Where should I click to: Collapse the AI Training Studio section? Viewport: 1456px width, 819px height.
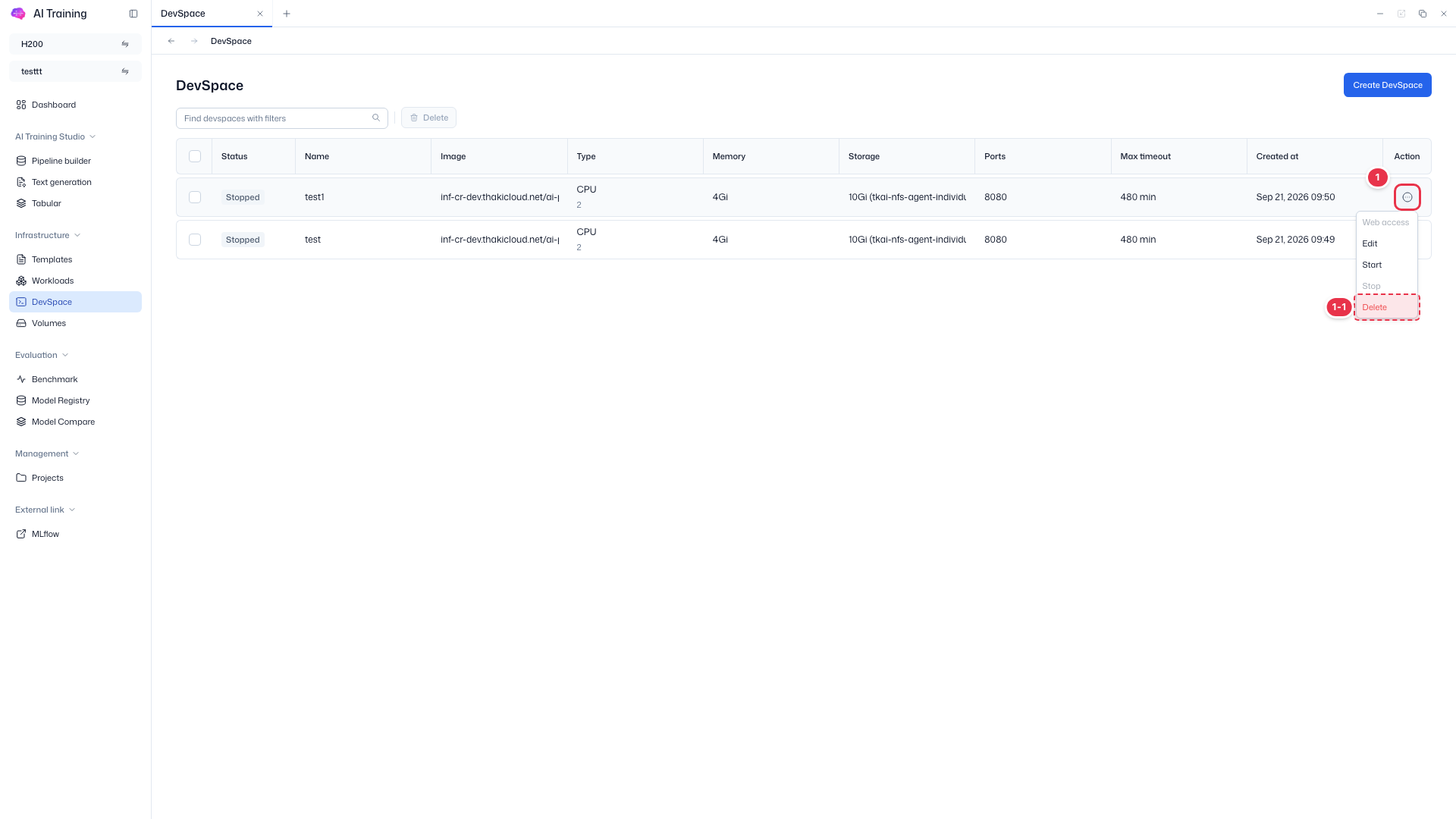point(55,136)
